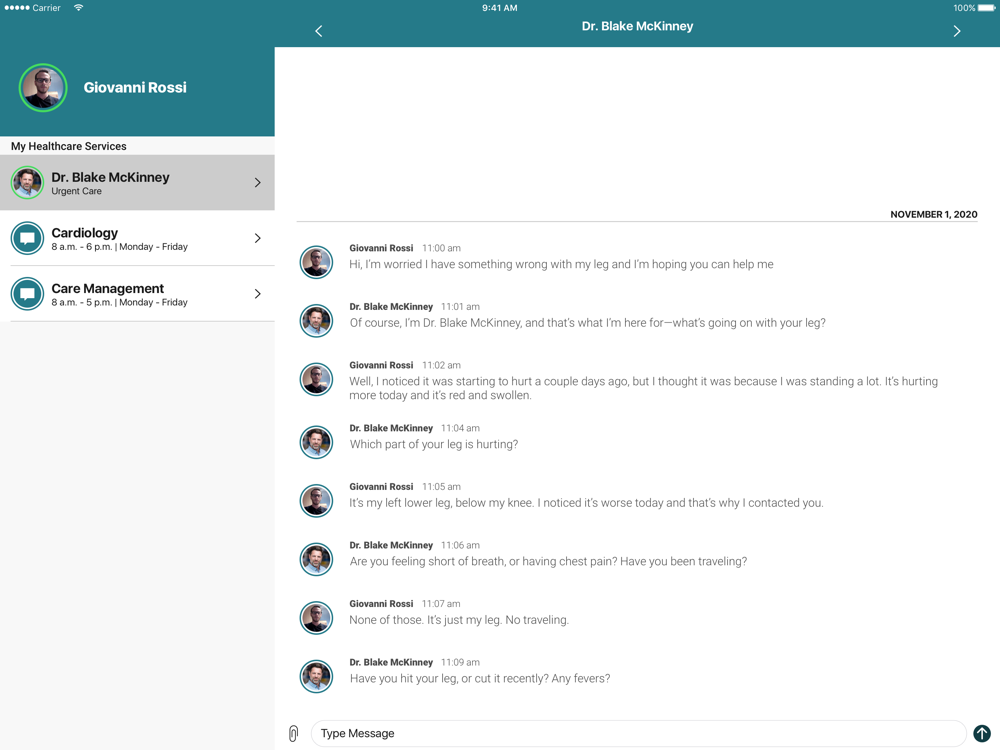Send the message with the up-arrow button
Viewport: 1000px width, 750px height.
pyautogui.click(x=982, y=733)
